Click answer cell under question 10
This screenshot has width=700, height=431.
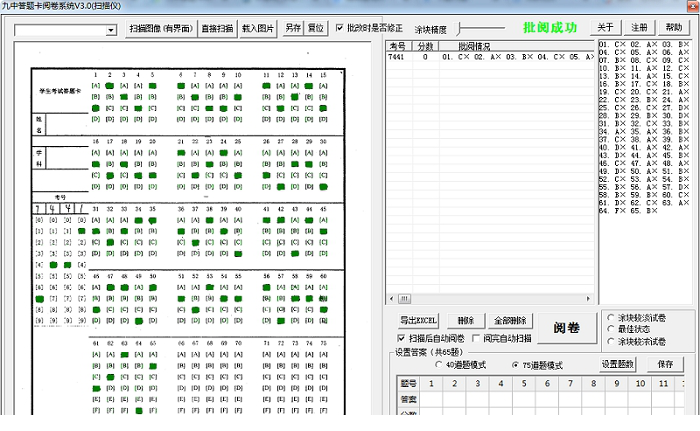tap(640, 399)
